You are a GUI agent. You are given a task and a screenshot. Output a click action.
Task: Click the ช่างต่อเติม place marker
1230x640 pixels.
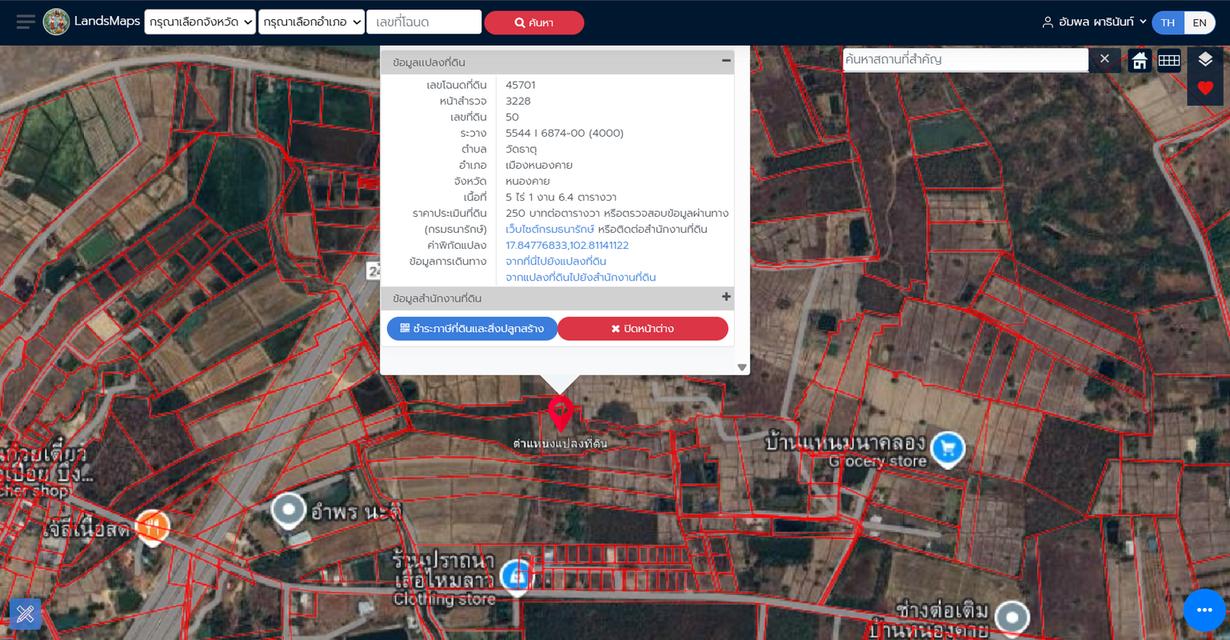click(x=1012, y=617)
